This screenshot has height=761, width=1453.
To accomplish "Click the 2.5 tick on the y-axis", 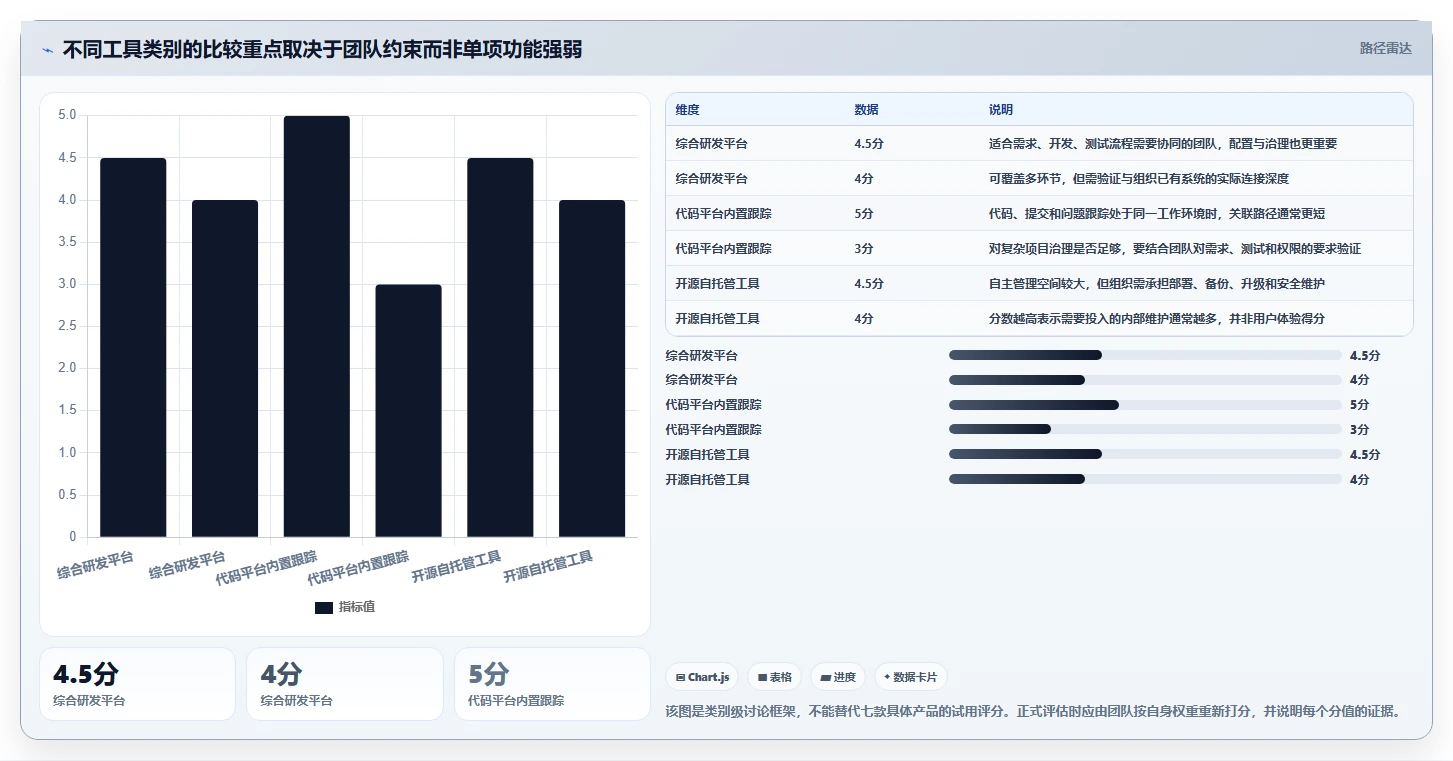I will pos(67,326).
